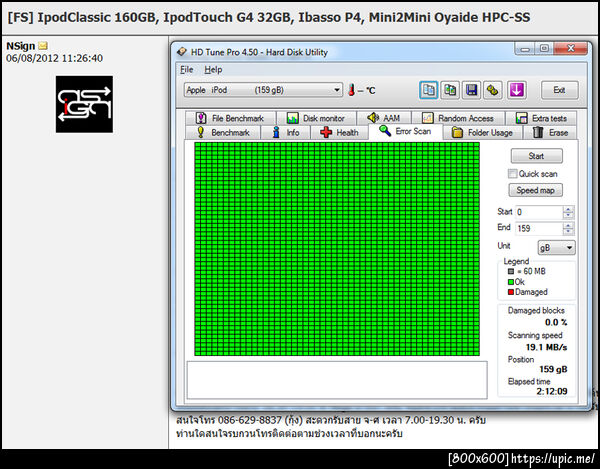Click the scanning speed 19.1 MB/s value
The height and width of the screenshot is (469, 600).
point(546,347)
